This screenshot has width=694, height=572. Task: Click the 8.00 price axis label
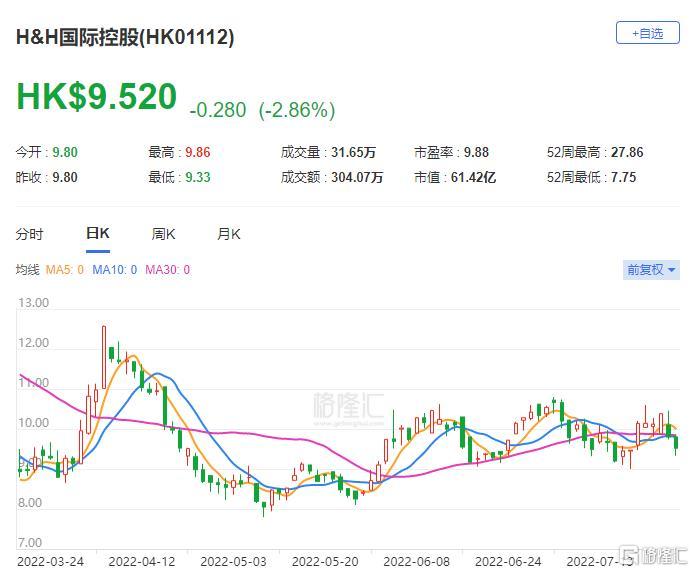tap(30, 503)
